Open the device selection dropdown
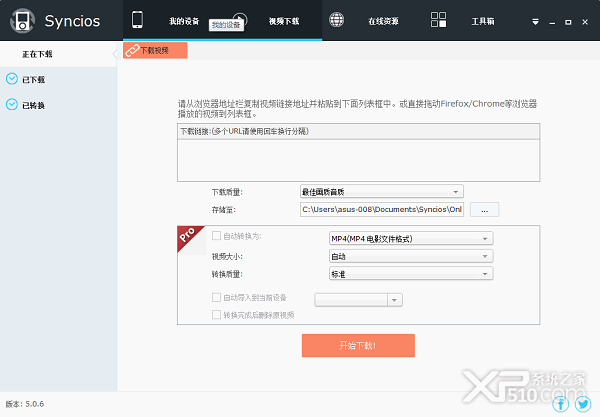The image size is (600, 417). point(358,300)
